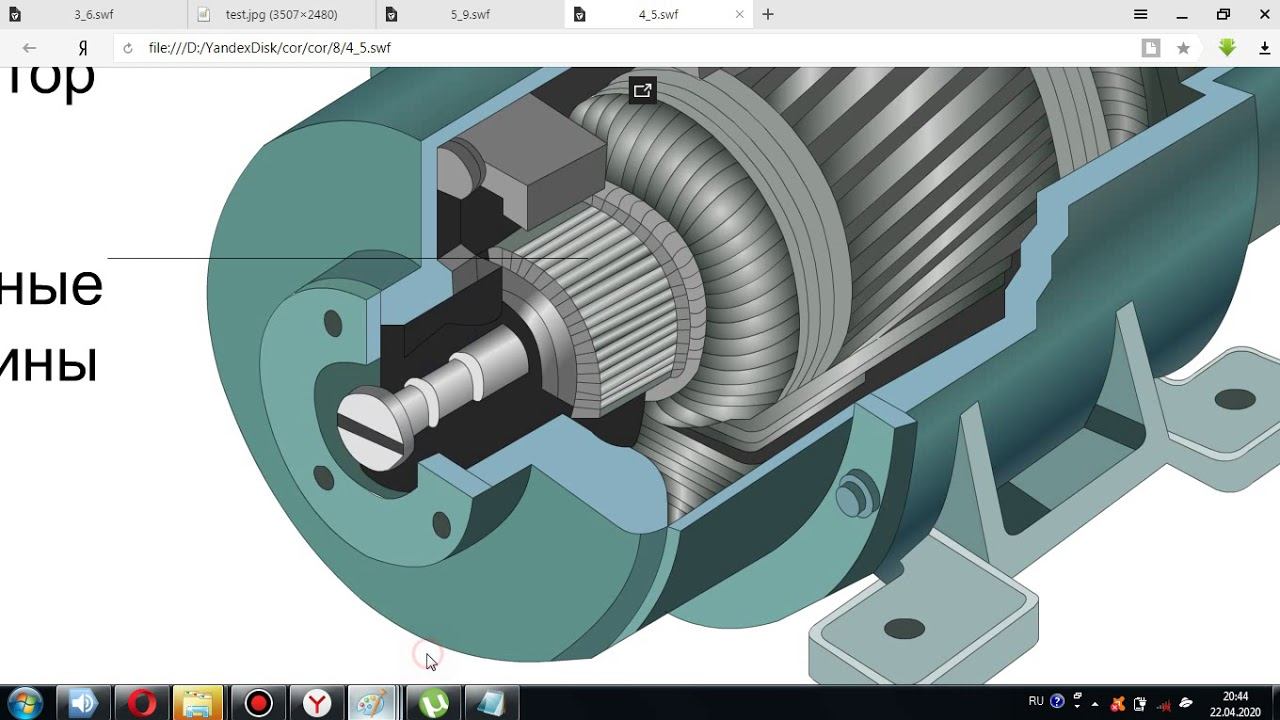1280x720 pixels.
Task: Toggle reader mode icon in address bar
Action: [x=1151, y=48]
